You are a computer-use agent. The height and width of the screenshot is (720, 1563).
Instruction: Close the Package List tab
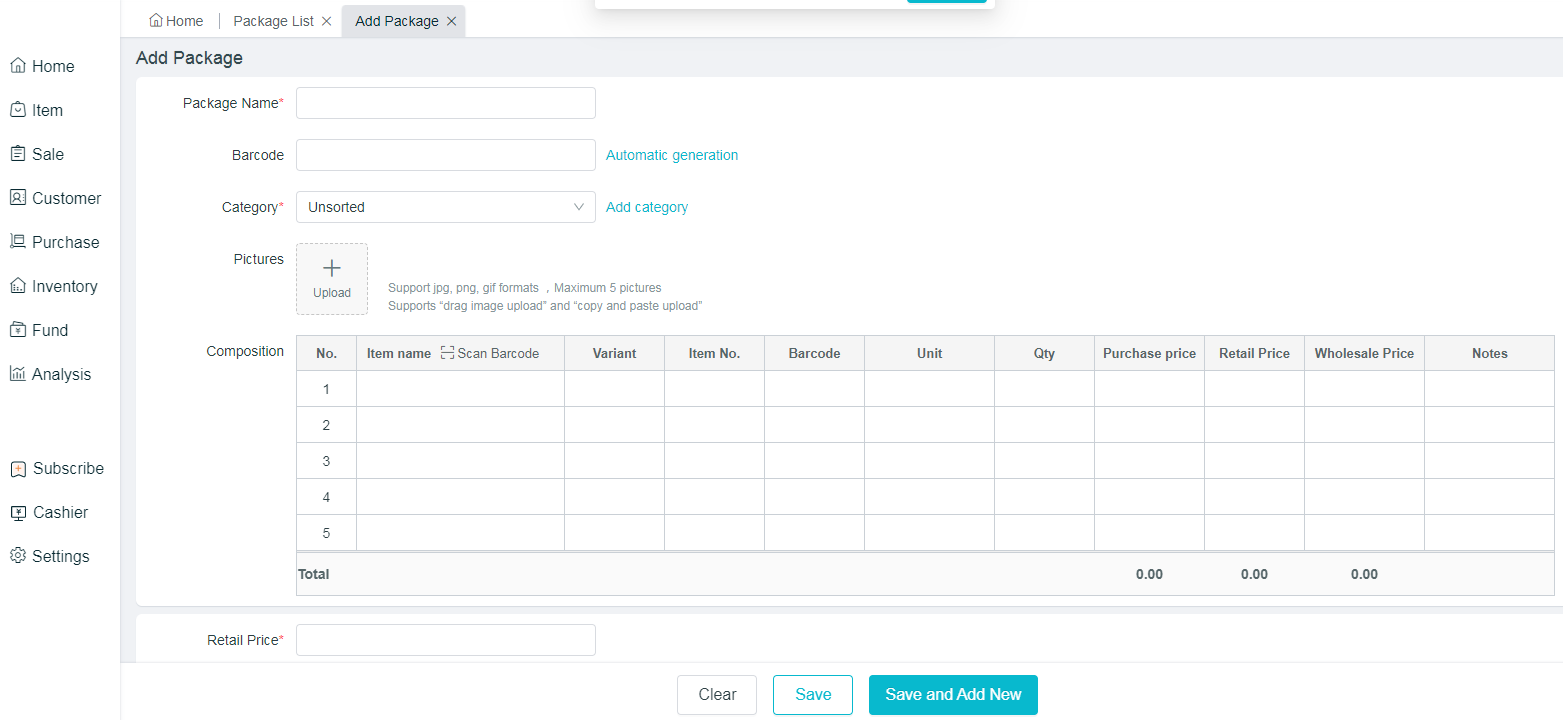point(327,21)
